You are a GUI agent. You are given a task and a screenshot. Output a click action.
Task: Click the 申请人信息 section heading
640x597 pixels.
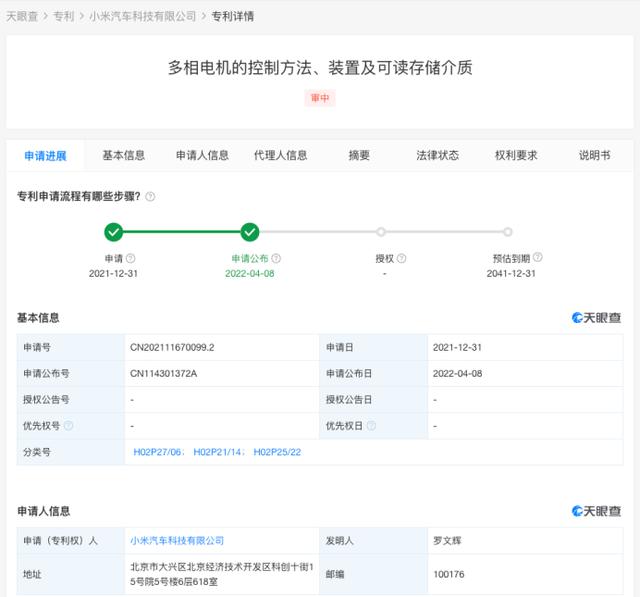(44, 511)
